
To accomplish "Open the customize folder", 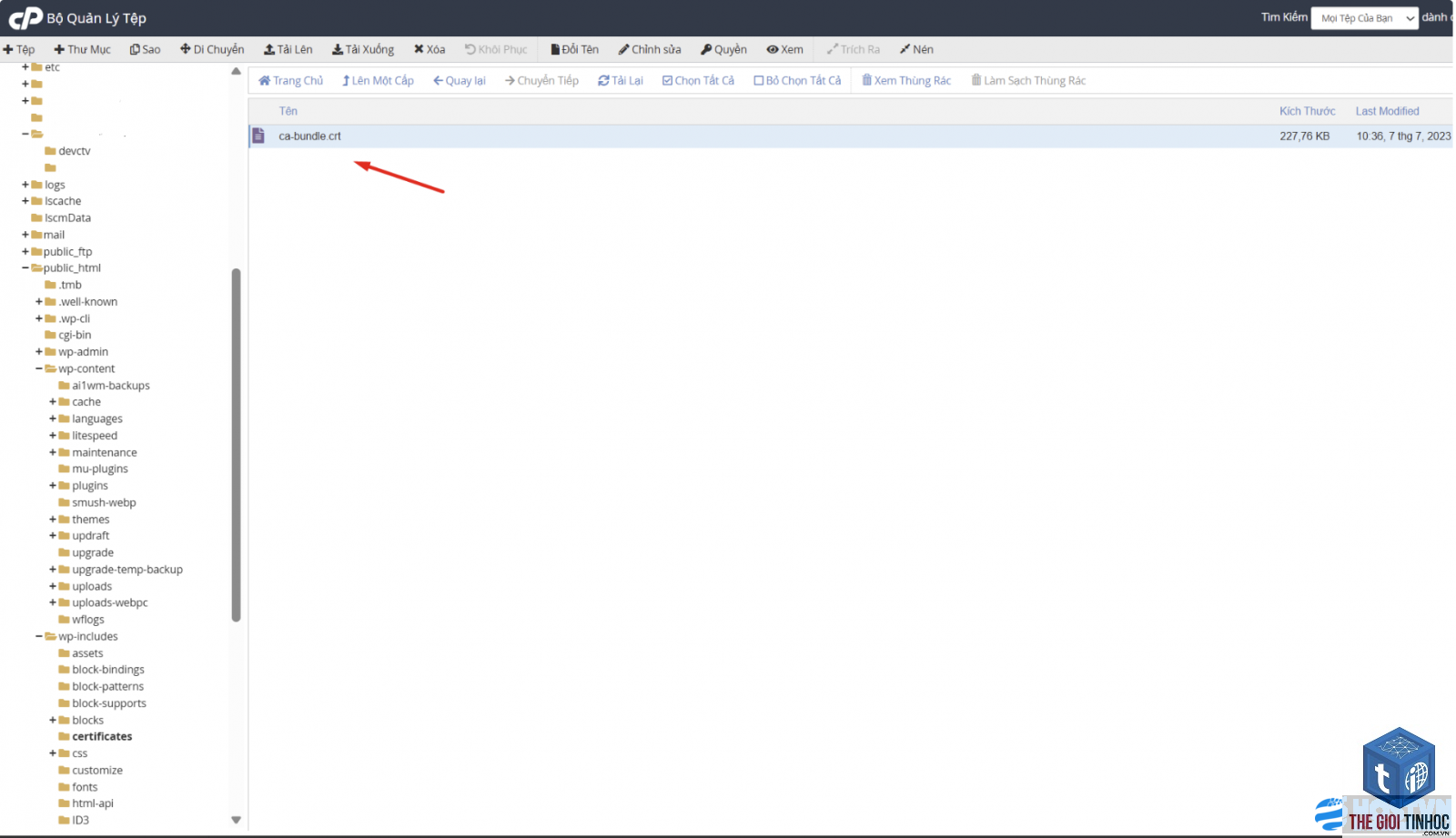I will tap(97, 771).
